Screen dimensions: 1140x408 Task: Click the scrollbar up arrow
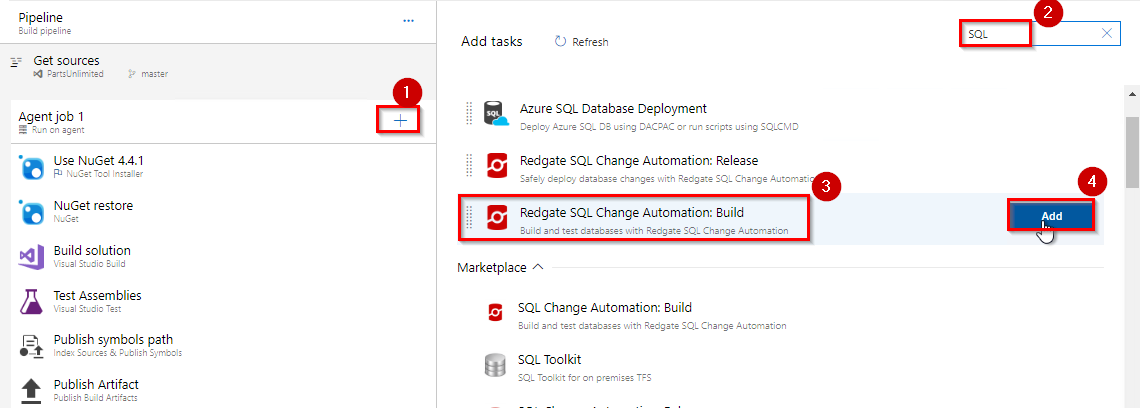[1132, 94]
